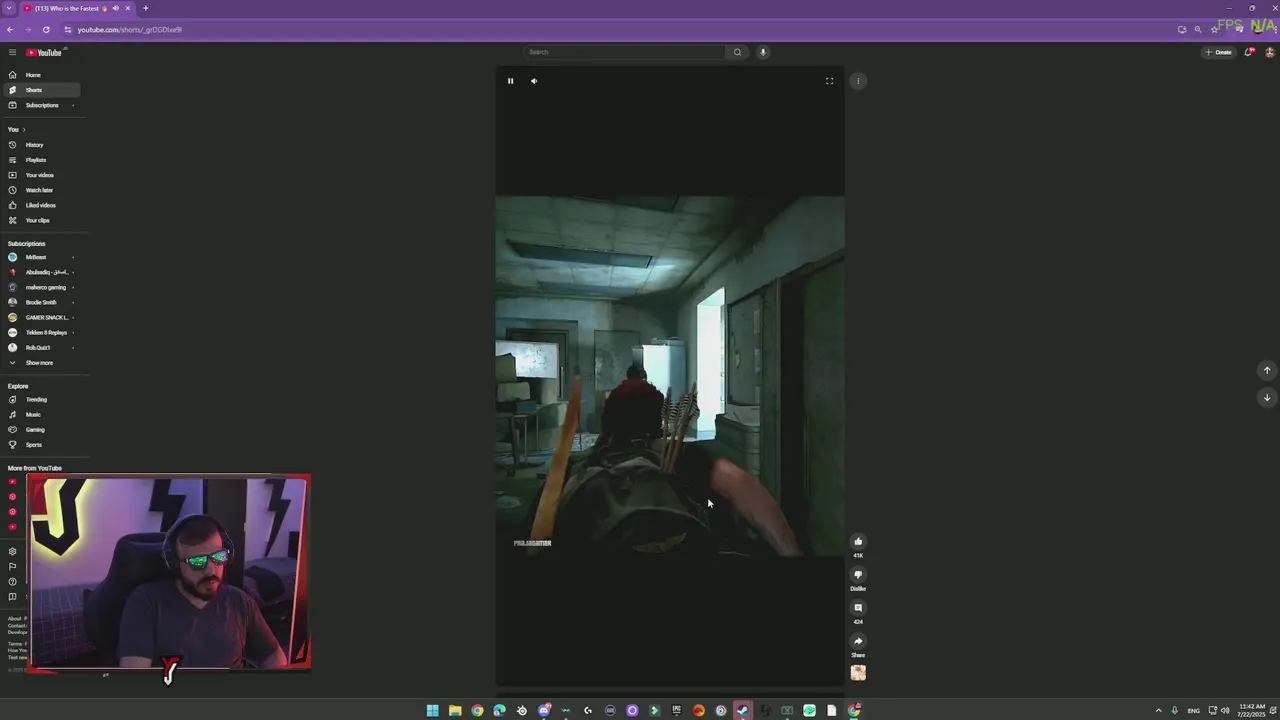Open the maherco gaming channel
This screenshot has height=720, width=1280.
[40, 287]
